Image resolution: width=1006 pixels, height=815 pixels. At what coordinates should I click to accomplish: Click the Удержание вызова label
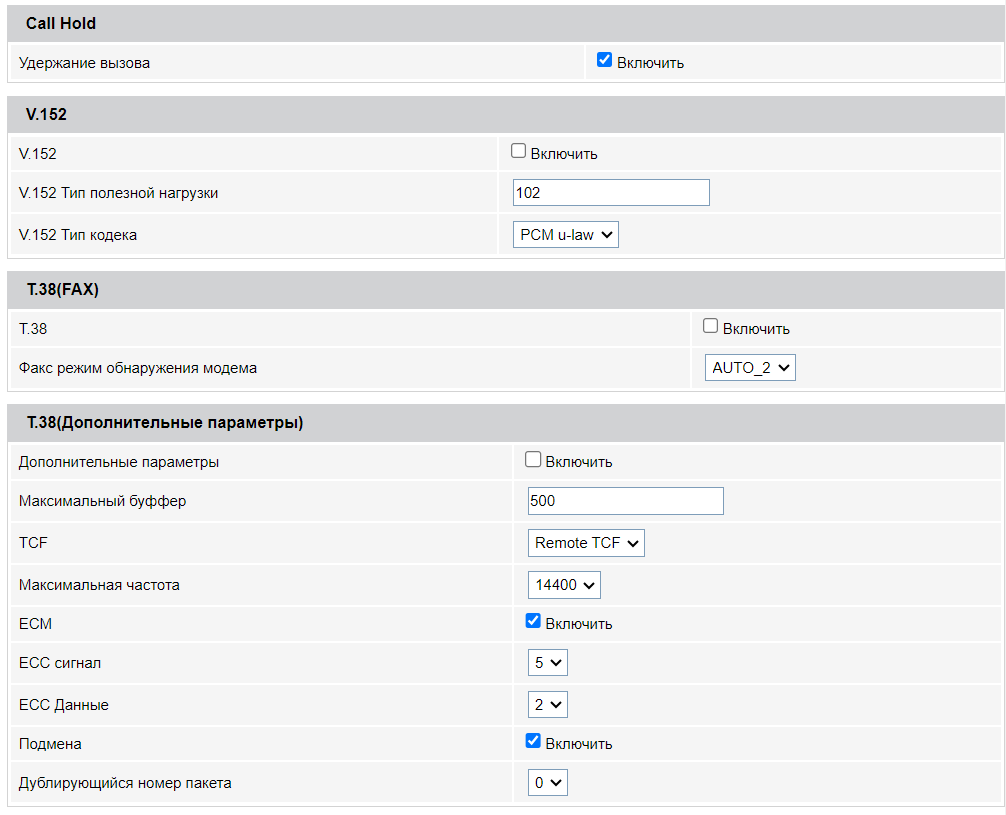point(85,63)
